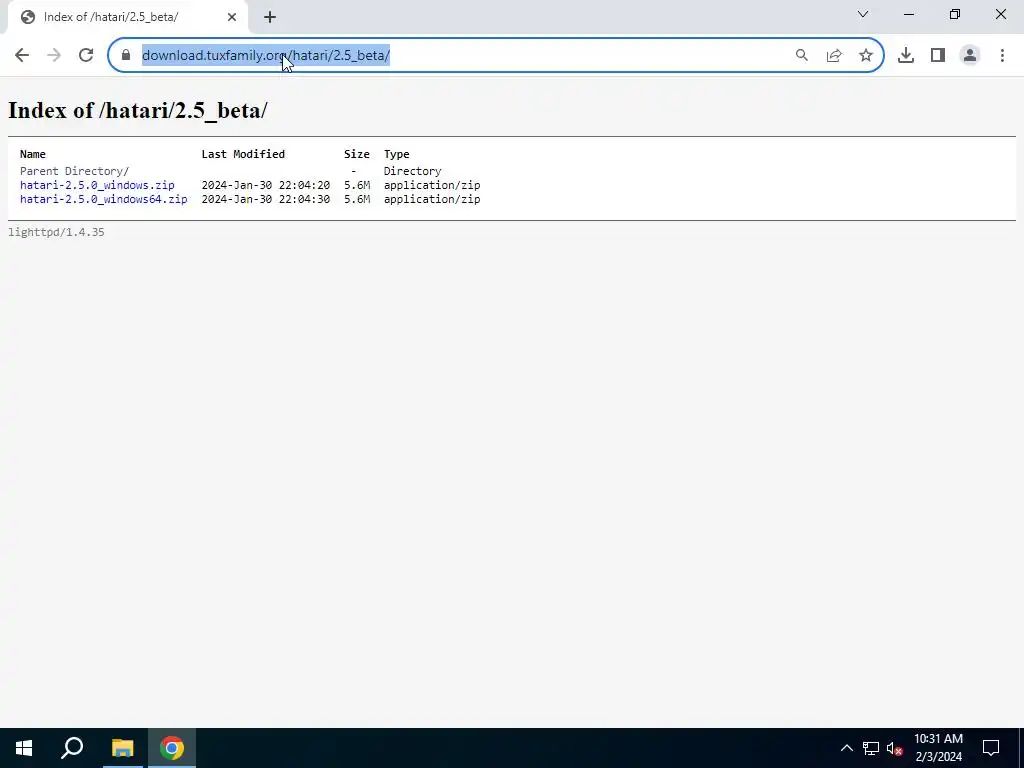Open the network status tray icon
The width and height of the screenshot is (1024, 768).
(871, 748)
